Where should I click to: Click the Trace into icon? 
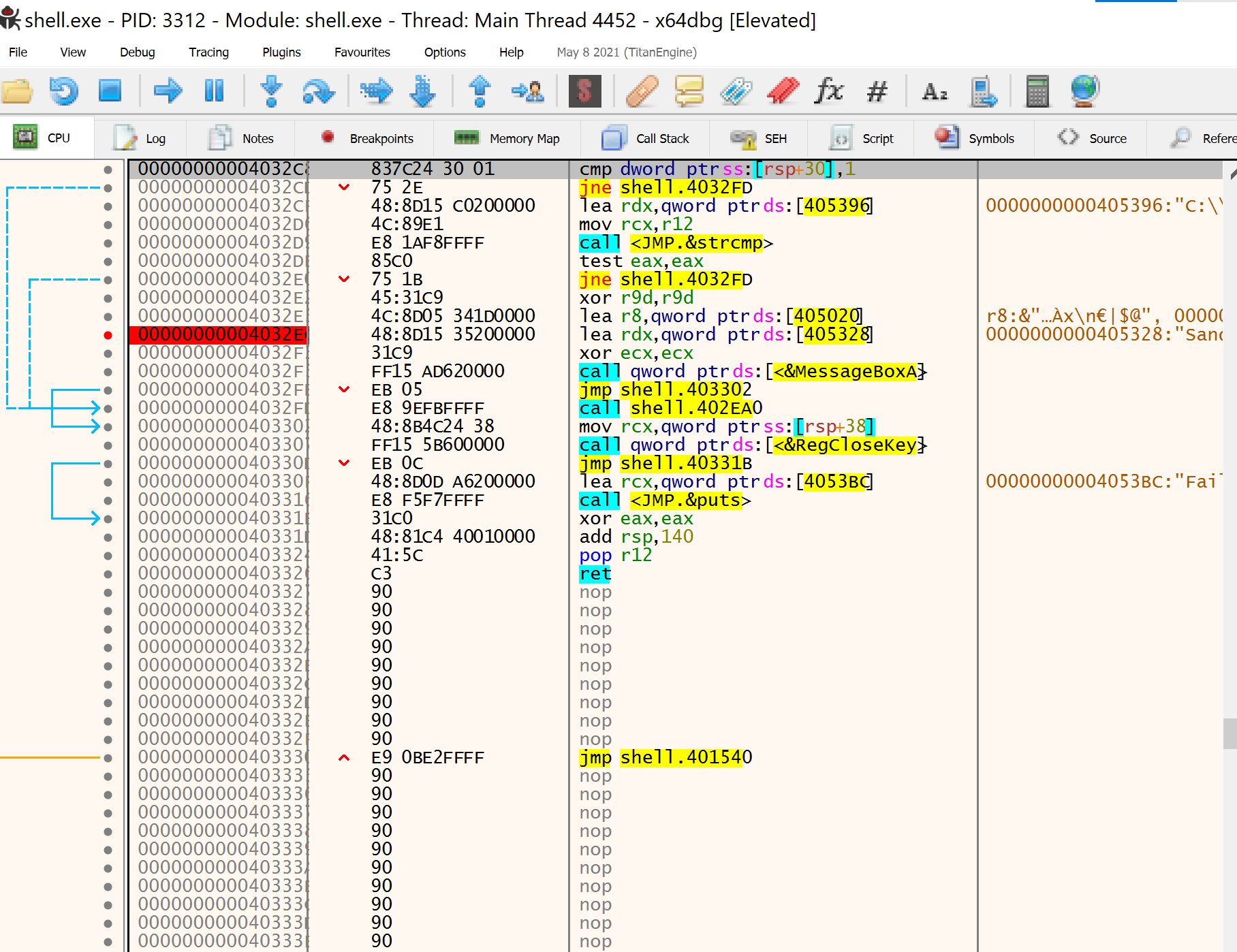point(377,91)
